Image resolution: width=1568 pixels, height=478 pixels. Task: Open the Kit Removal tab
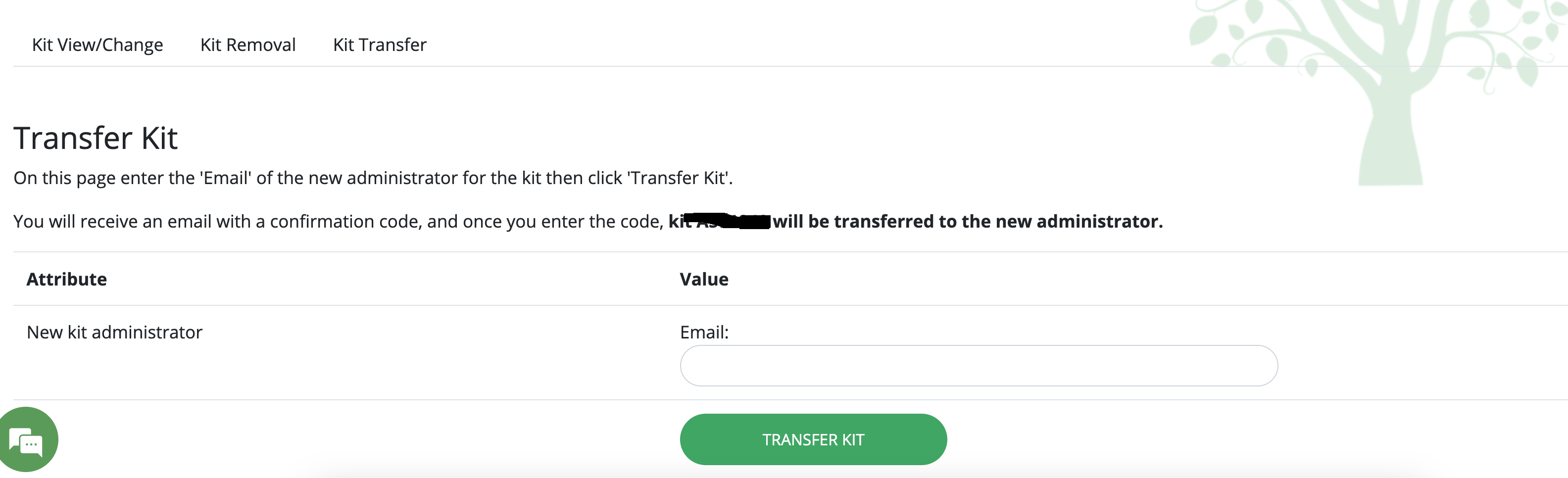pos(248,45)
